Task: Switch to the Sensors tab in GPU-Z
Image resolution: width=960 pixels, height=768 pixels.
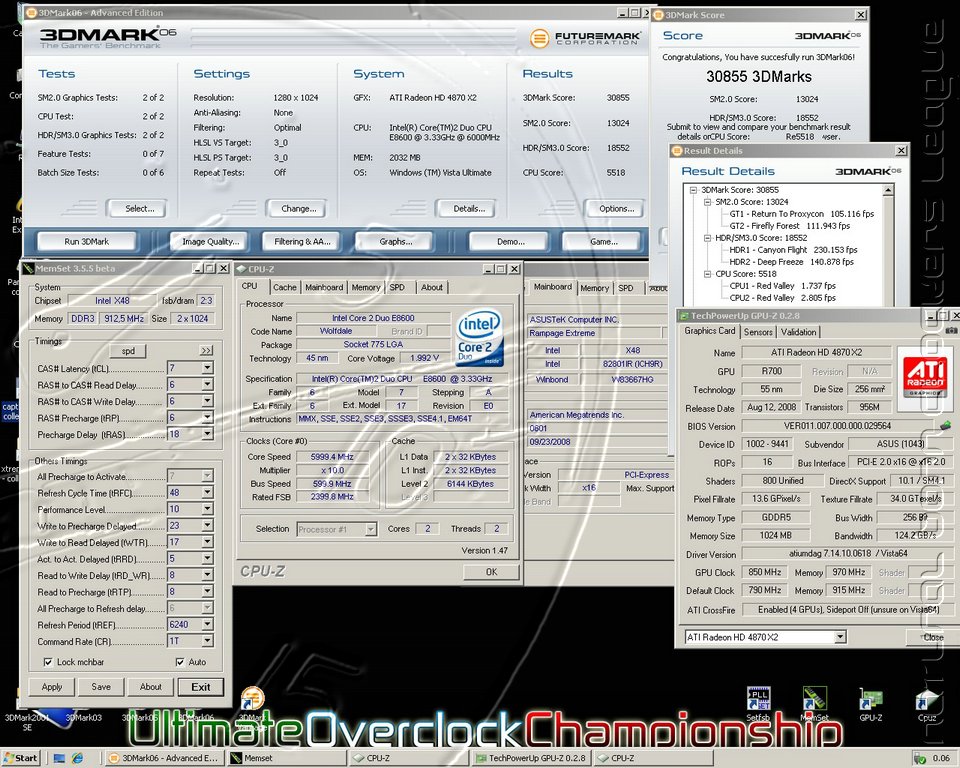Action: coord(757,331)
